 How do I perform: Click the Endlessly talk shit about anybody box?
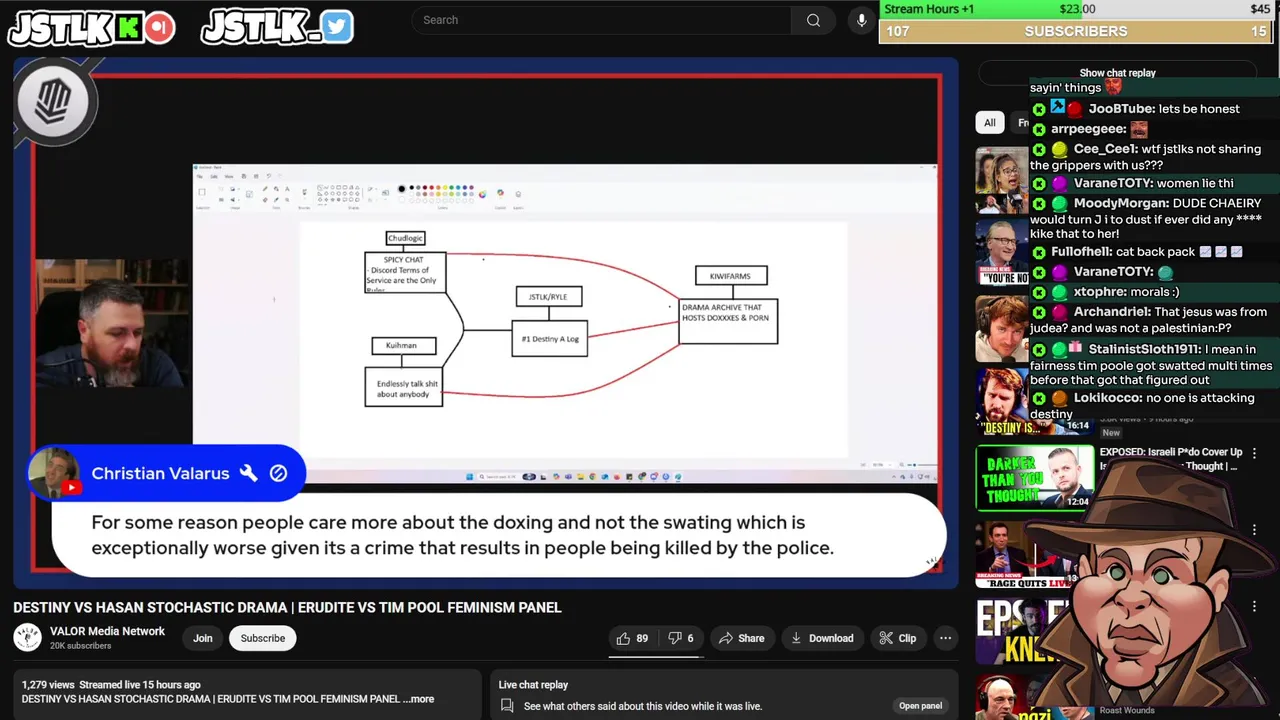click(404, 387)
